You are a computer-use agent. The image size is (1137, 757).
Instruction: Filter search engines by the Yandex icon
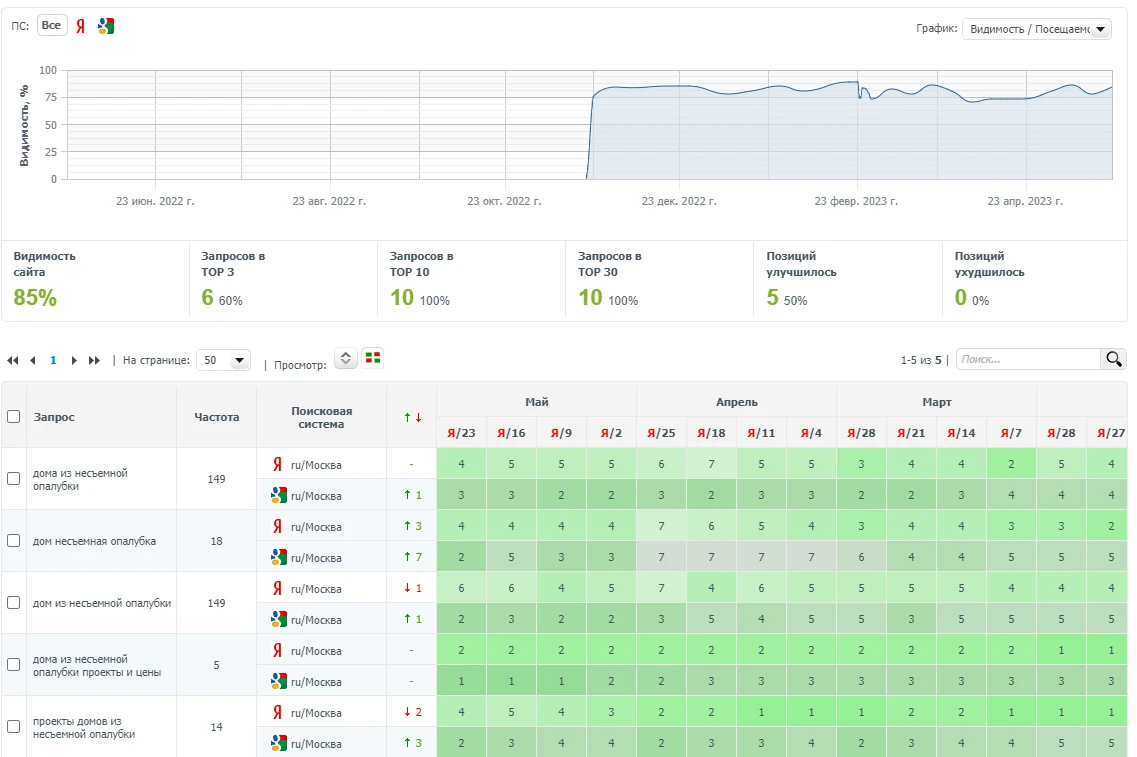pos(80,26)
